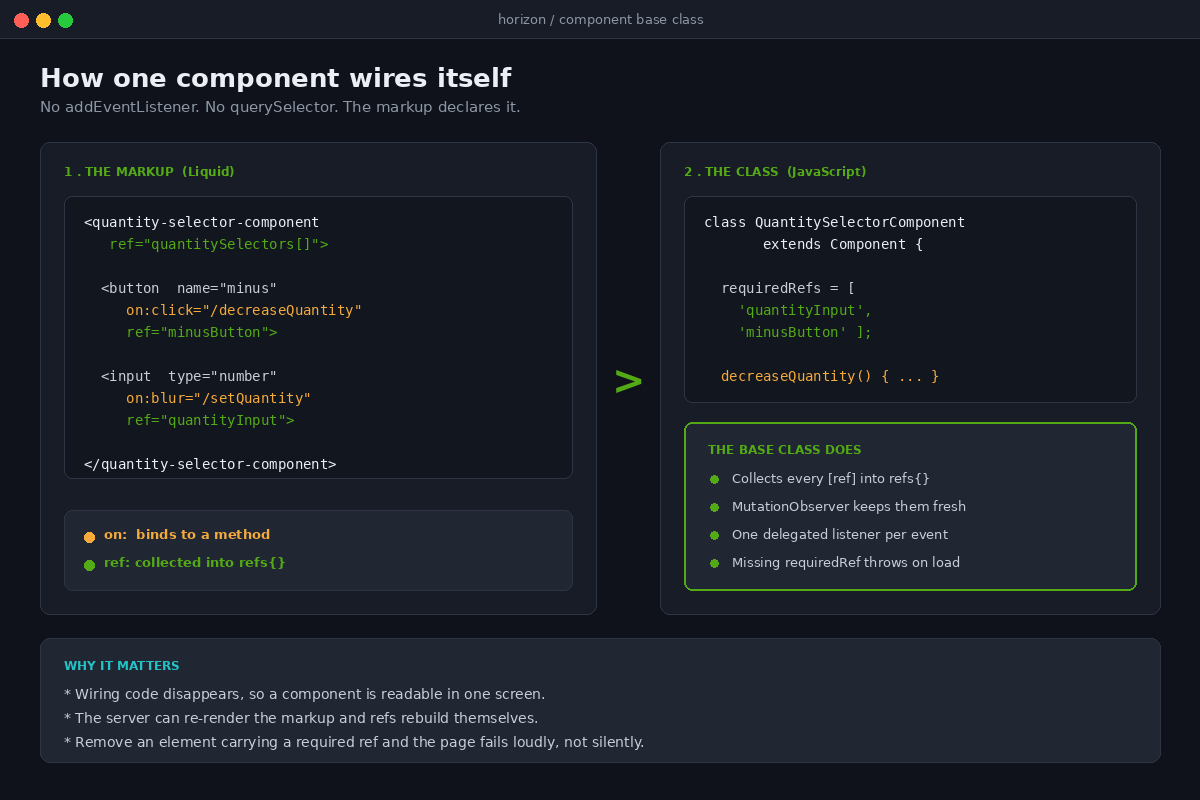Click the green arrow between the panels
Screen dimensions: 1200x800
[628, 380]
